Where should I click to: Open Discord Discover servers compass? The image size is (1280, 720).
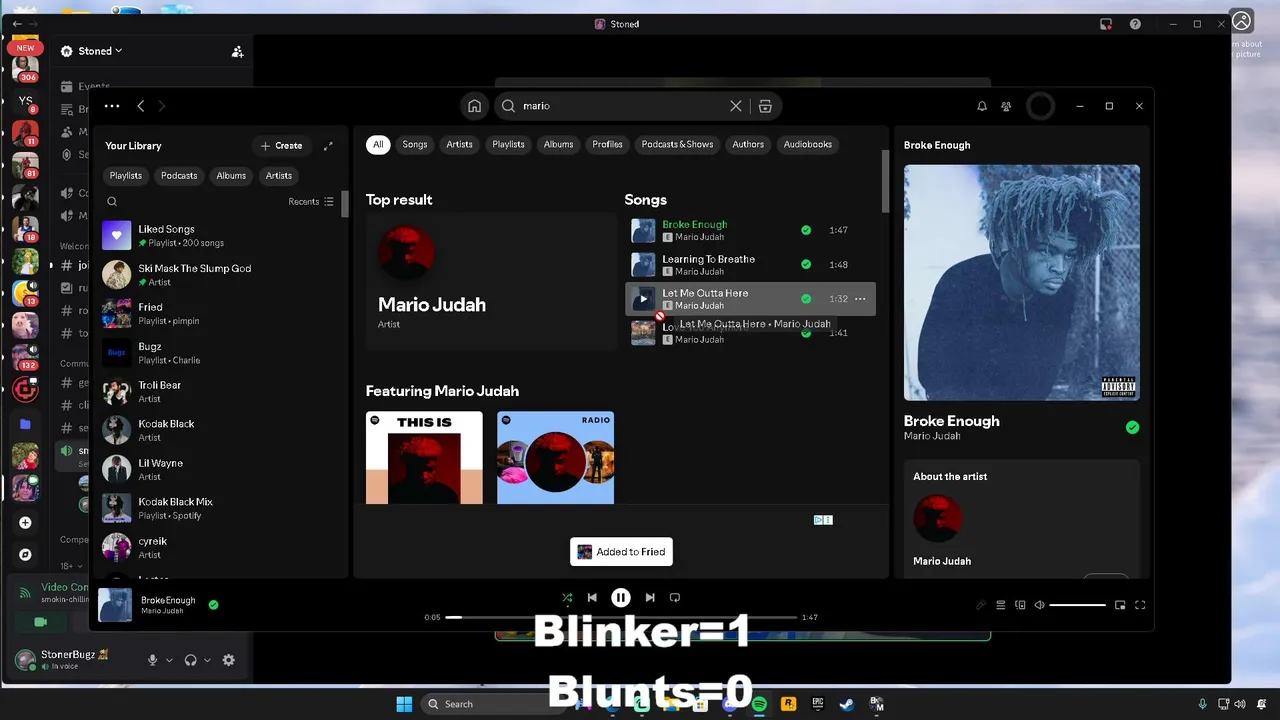point(25,555)
